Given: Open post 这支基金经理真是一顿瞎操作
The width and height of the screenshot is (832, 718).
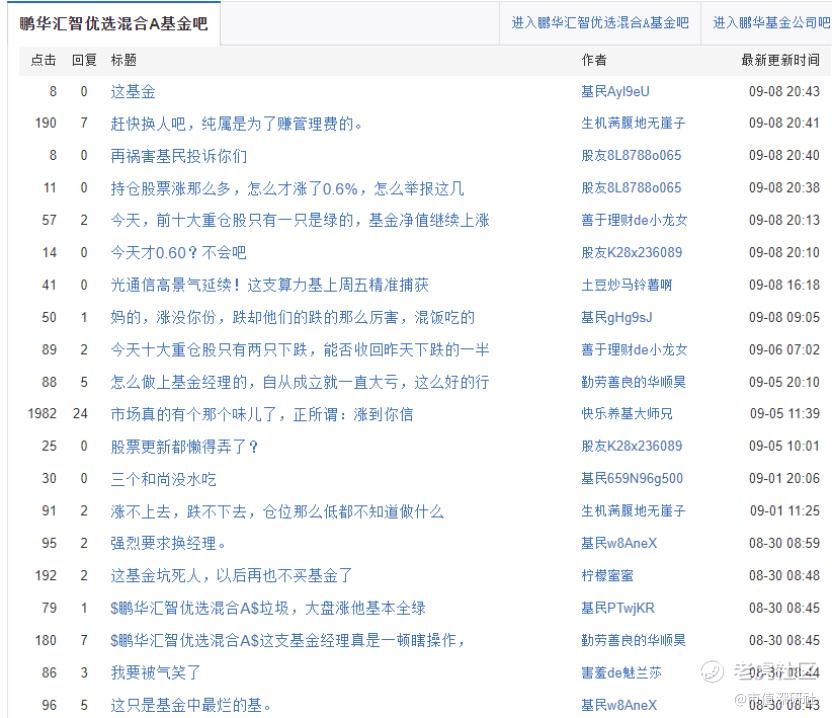Looking at the screenshot, I should tap(288, 641).
